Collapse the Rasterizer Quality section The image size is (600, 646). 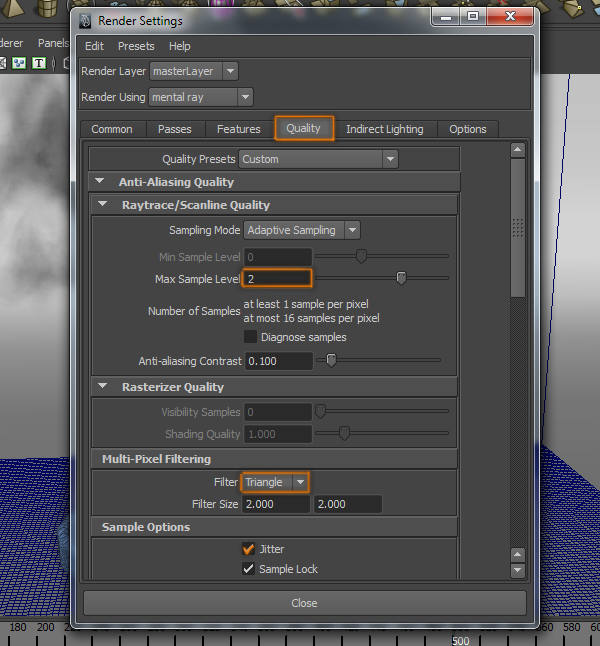104,387
